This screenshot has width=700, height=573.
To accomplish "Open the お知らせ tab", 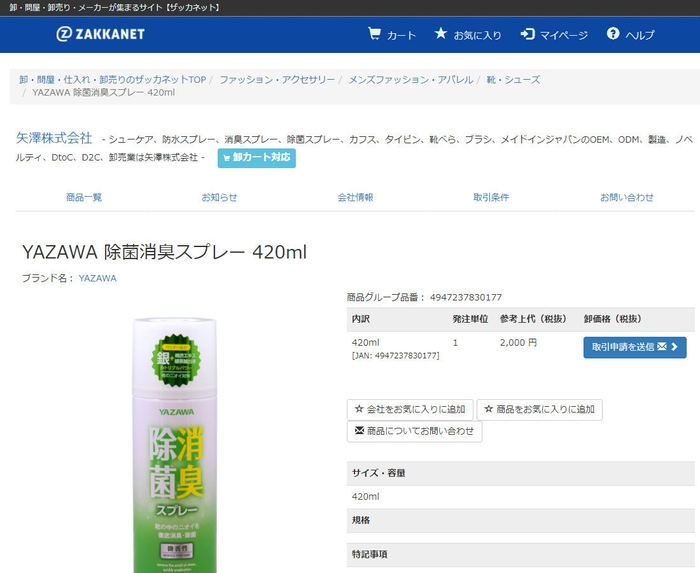I will [x=219, y=198].
